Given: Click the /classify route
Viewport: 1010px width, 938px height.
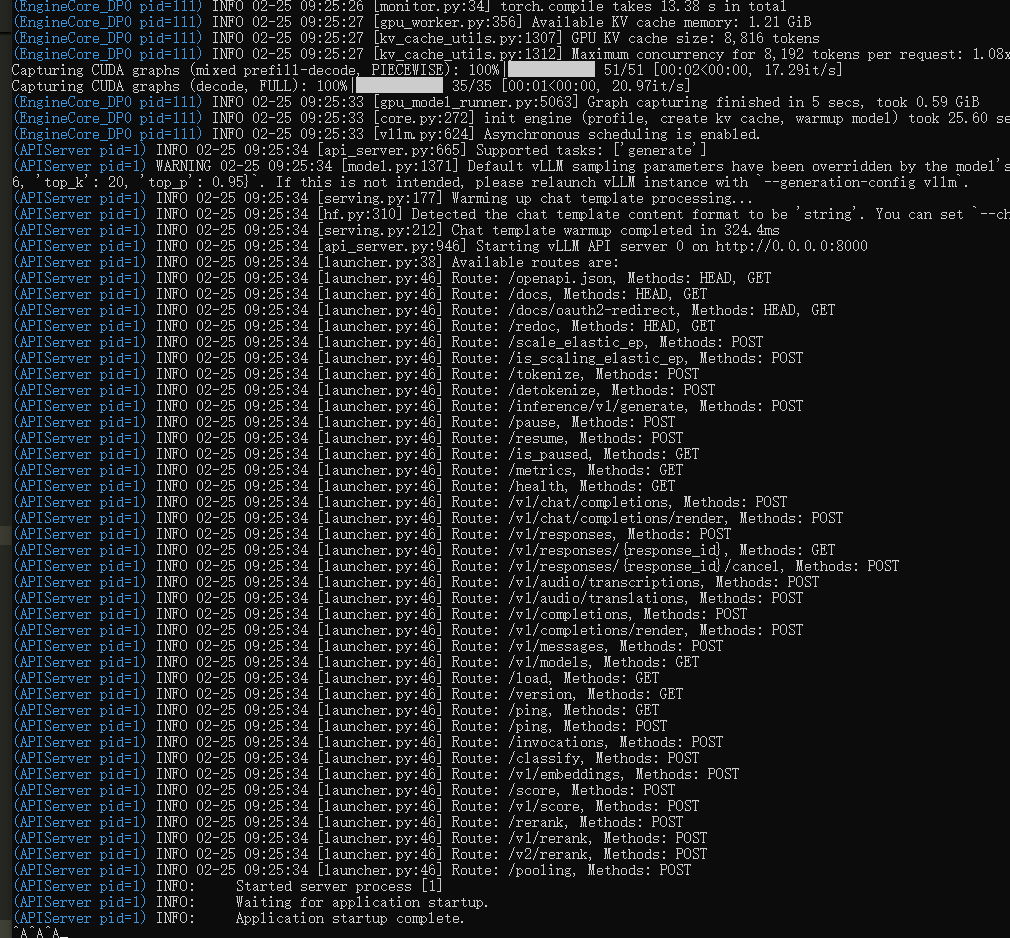Looking at the screenshot, I should click(545, 758).
